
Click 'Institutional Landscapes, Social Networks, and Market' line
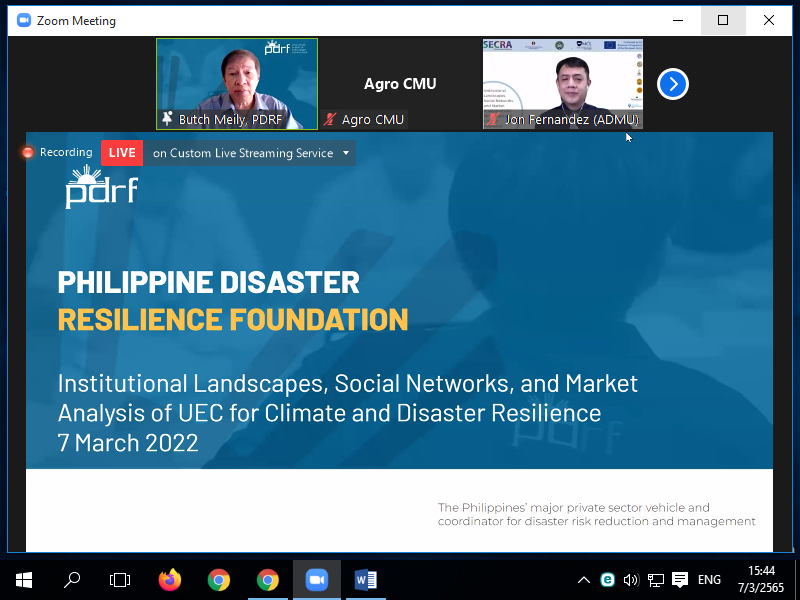tap(347, 384)
